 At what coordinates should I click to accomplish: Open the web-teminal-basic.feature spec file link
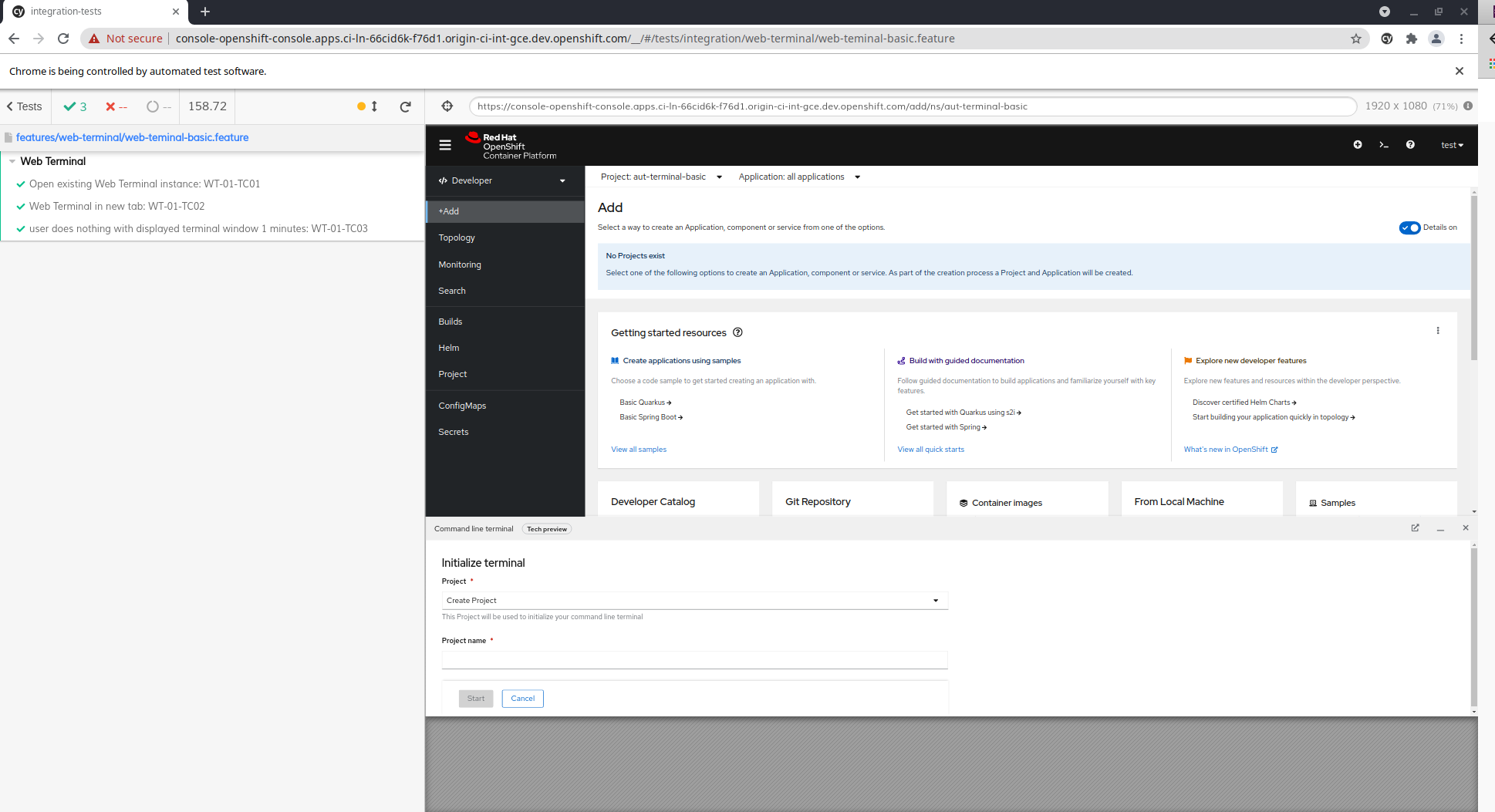click(x=132, y=137)
